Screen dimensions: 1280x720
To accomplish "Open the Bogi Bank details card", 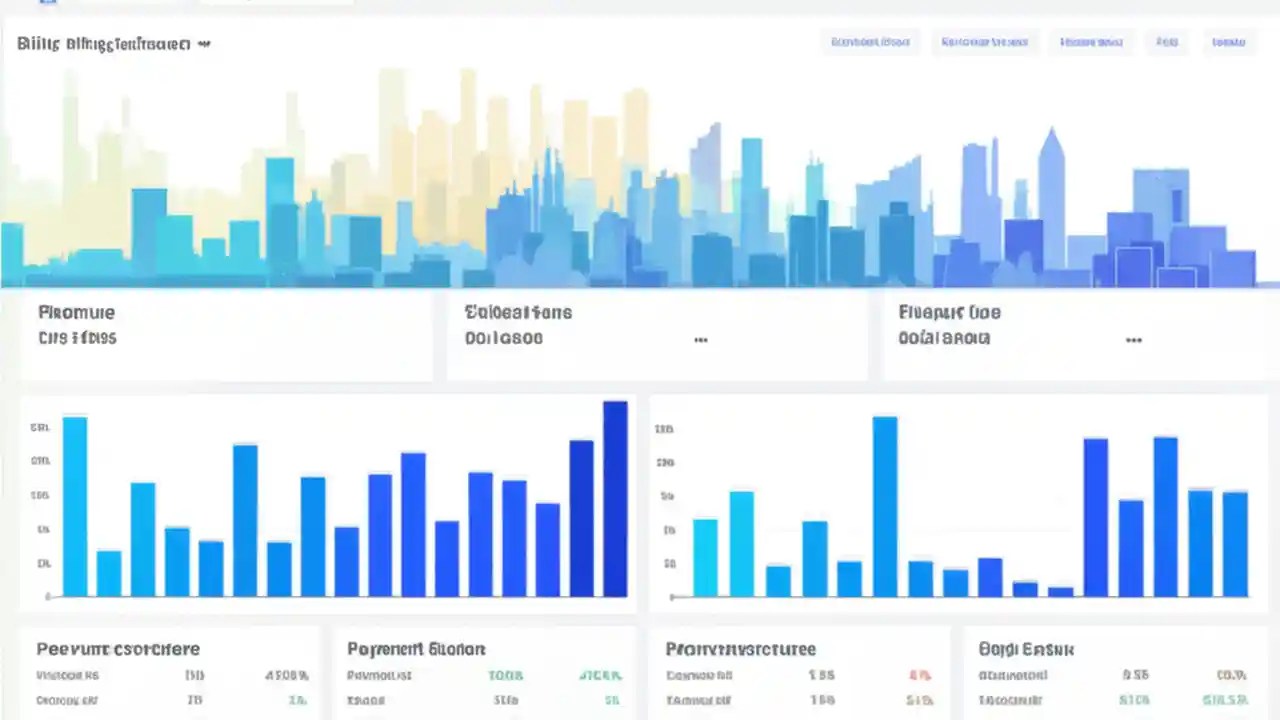I will point(1026,649).
